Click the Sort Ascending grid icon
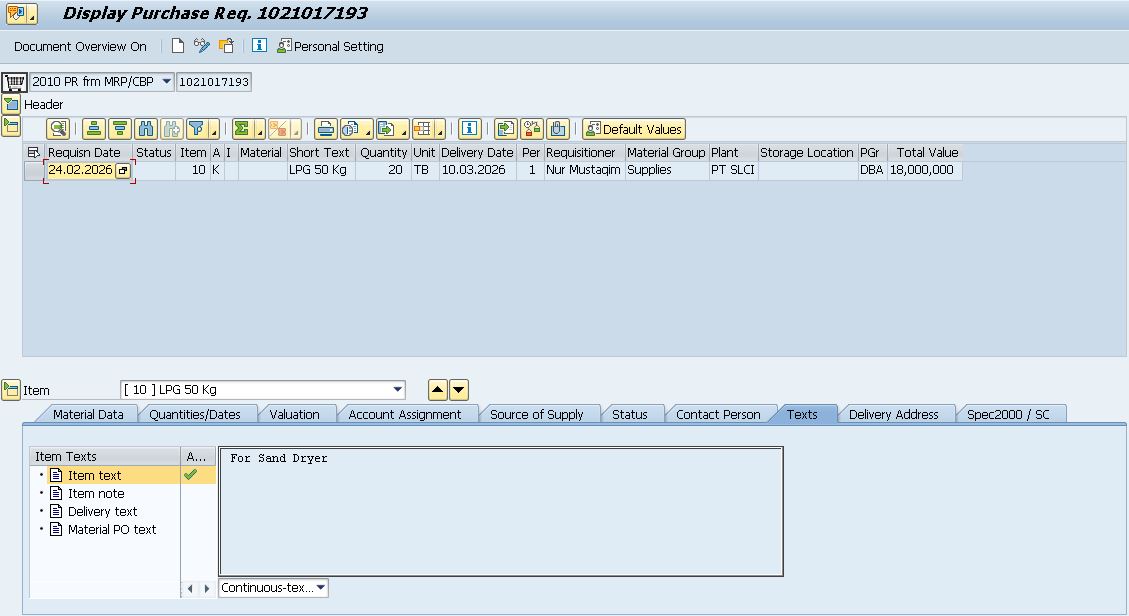 (x=94, y=129)
